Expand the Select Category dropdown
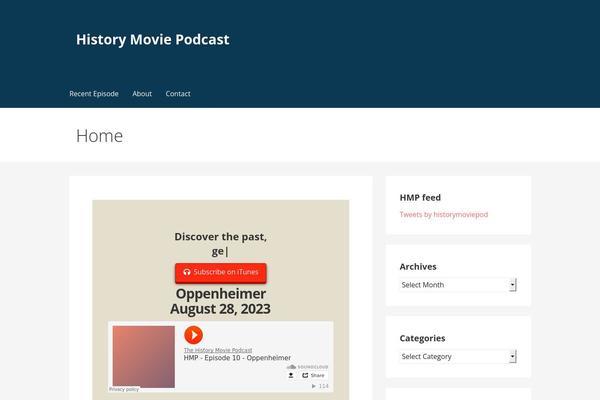Viewport: 600px width, 400px height. click(x=458, y=356)
